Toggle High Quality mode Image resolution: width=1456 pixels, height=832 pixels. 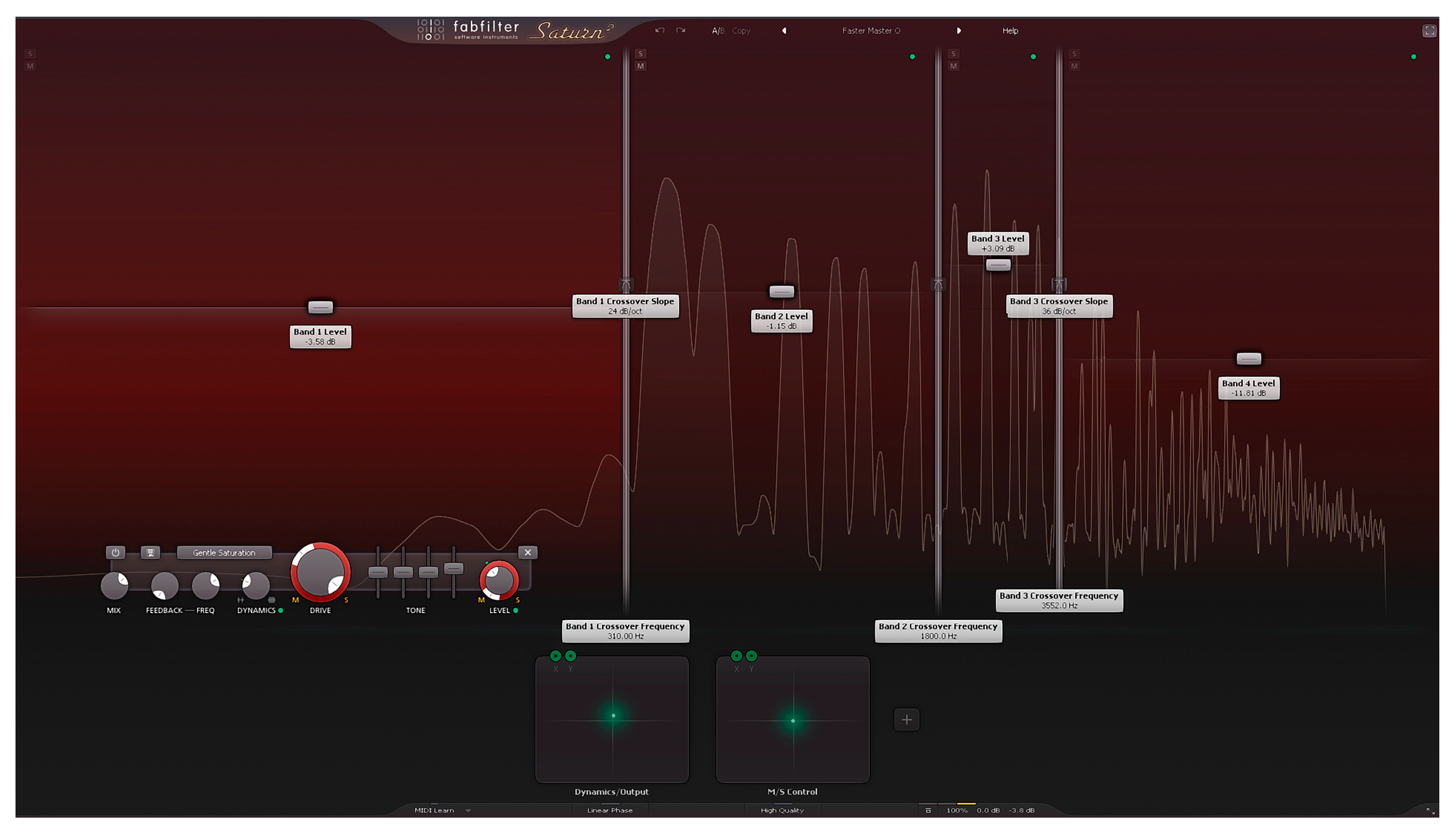click(x=782, y=810)
